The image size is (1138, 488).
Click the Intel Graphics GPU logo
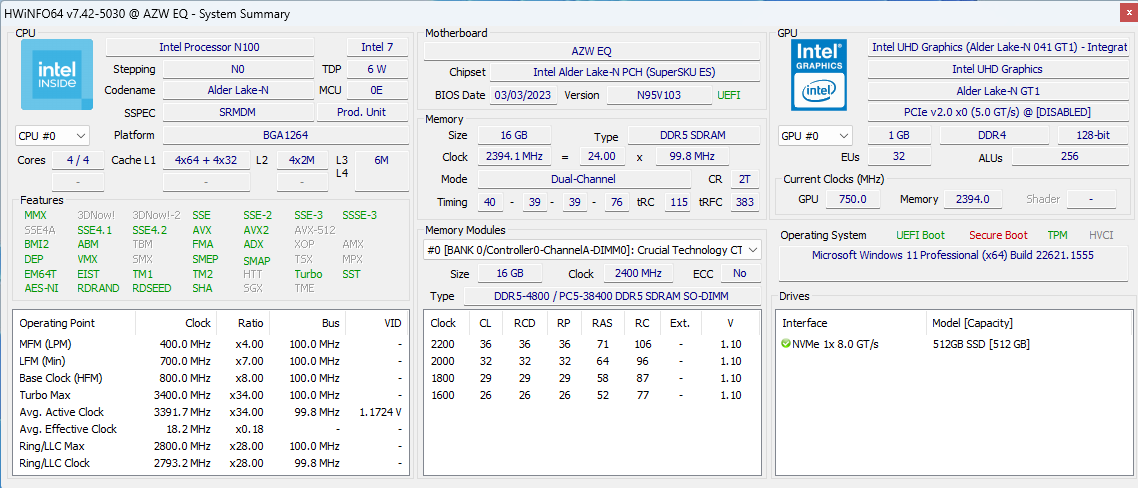pyautogui.click(x=820, y=74)
